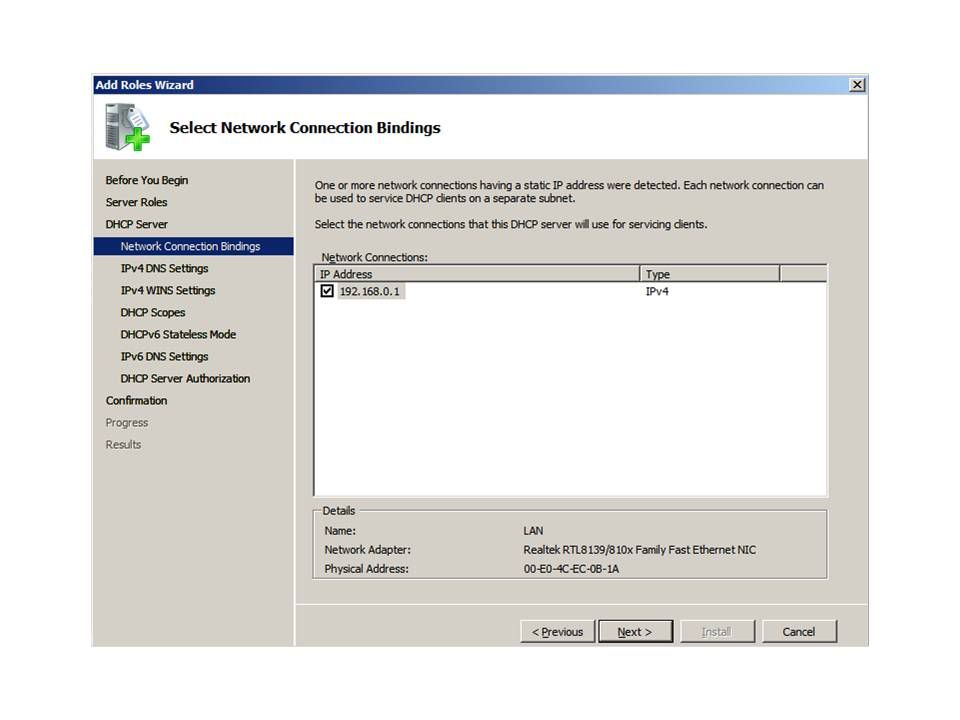
Task: Select DHCP Server Authorization step
Action: (x=185, y=378)
